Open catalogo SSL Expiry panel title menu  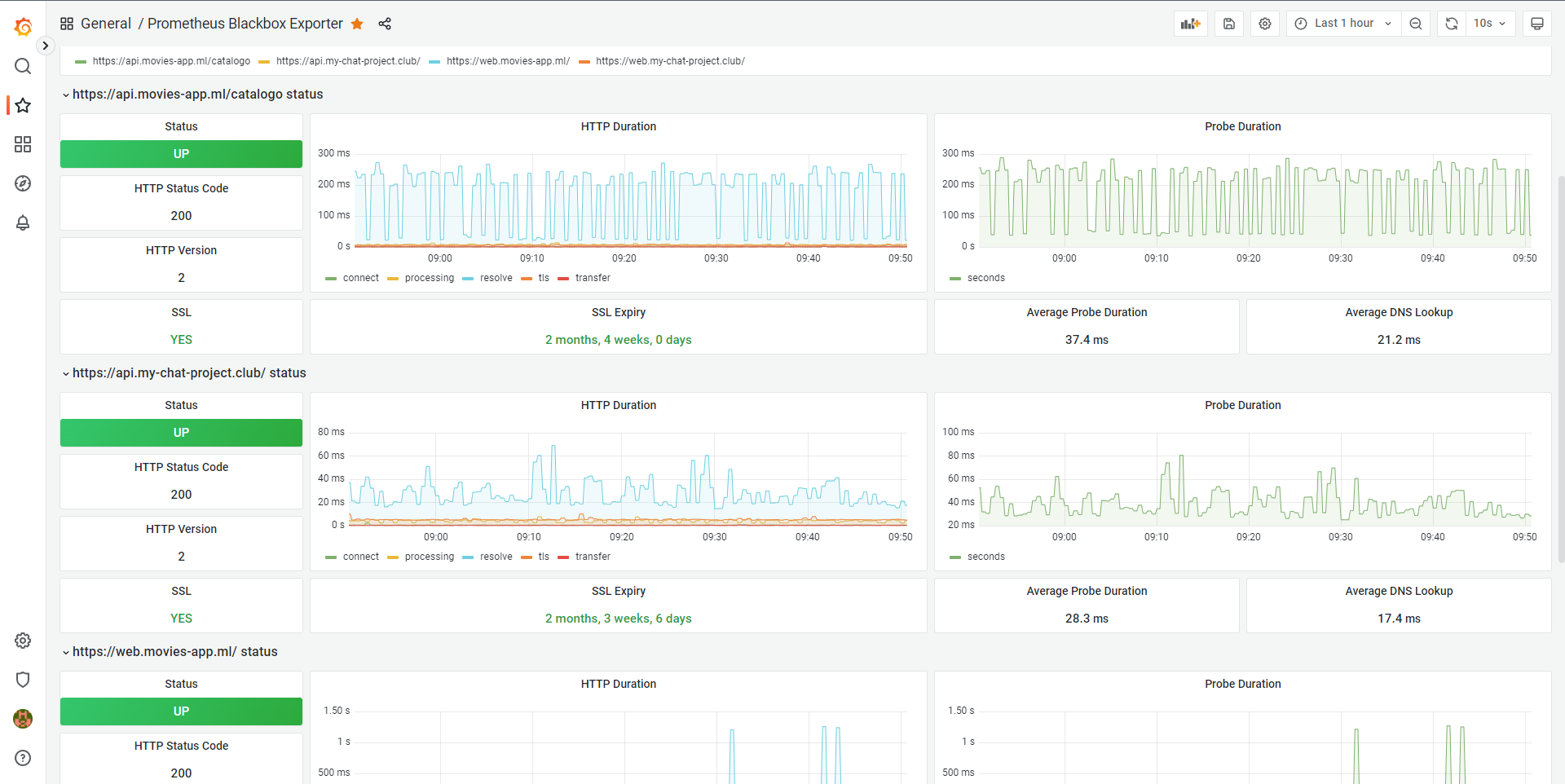click(619, 312)
